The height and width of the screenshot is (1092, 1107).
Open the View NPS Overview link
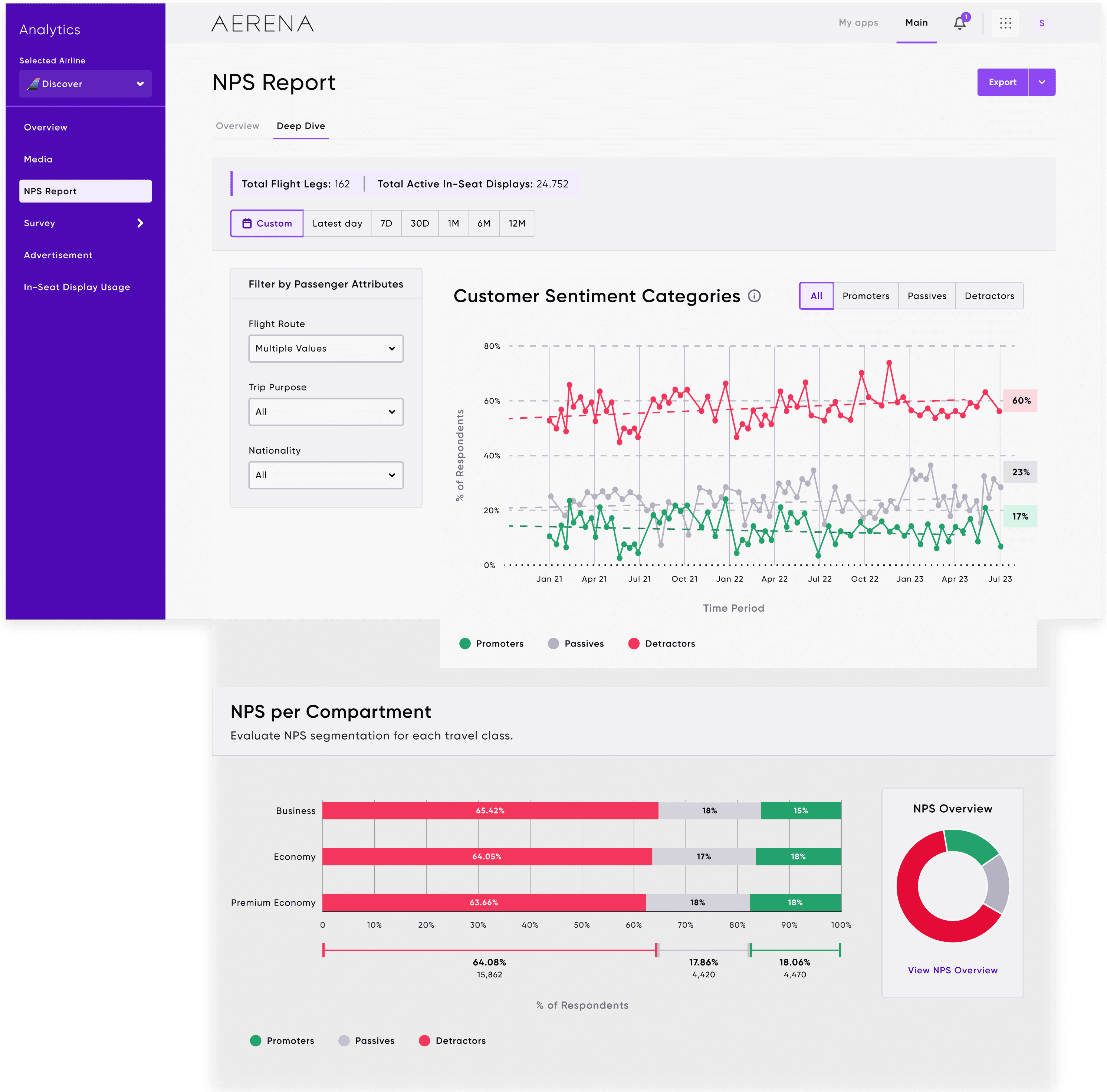(x=952, y=970)
